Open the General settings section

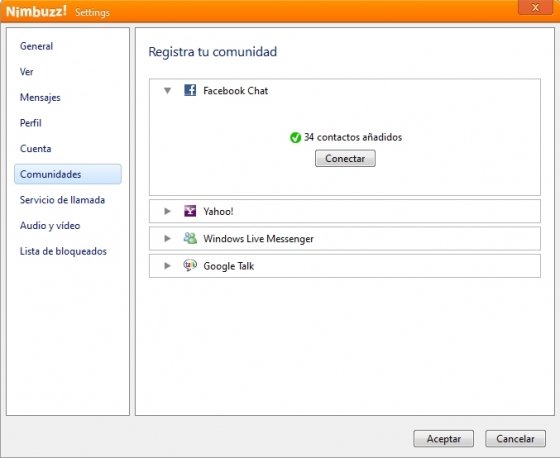[x=36, y=46]
